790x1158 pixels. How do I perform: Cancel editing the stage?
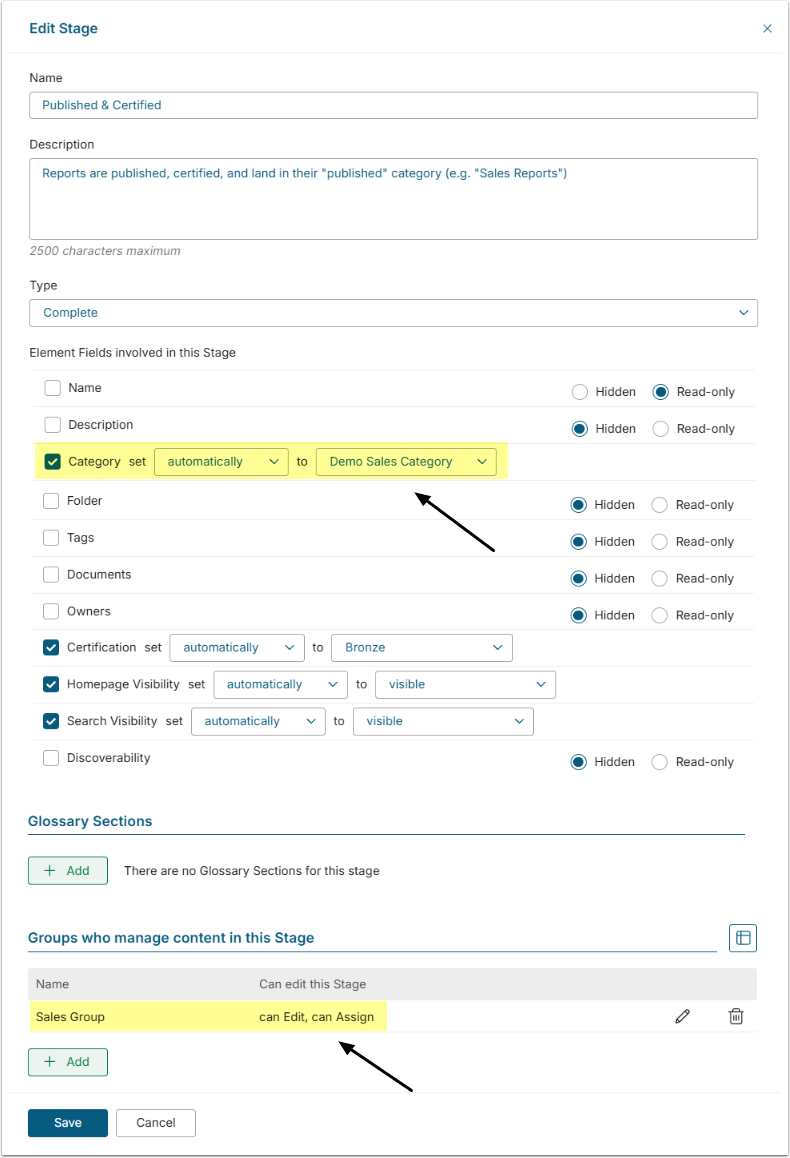[155, 1123]
